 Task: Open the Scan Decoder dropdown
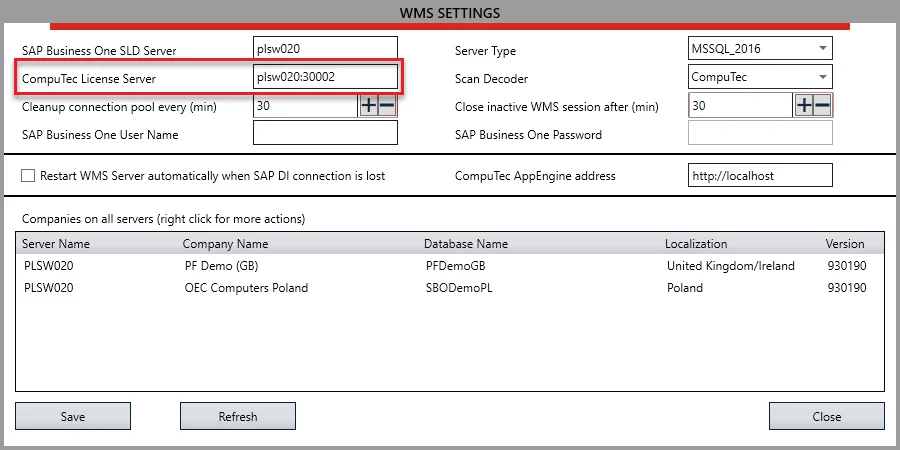[759, 76]
